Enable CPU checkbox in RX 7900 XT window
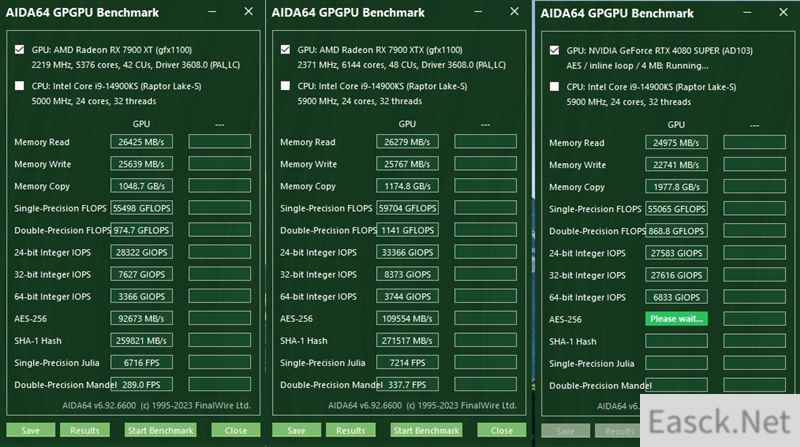This screenshot has height=447, width=800. click(19, 86)
